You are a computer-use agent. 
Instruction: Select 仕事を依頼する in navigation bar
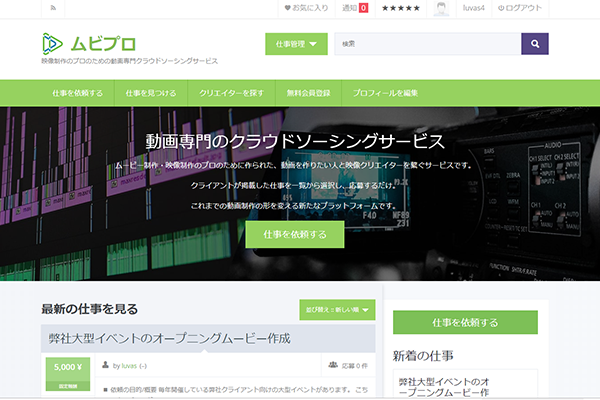77,93
